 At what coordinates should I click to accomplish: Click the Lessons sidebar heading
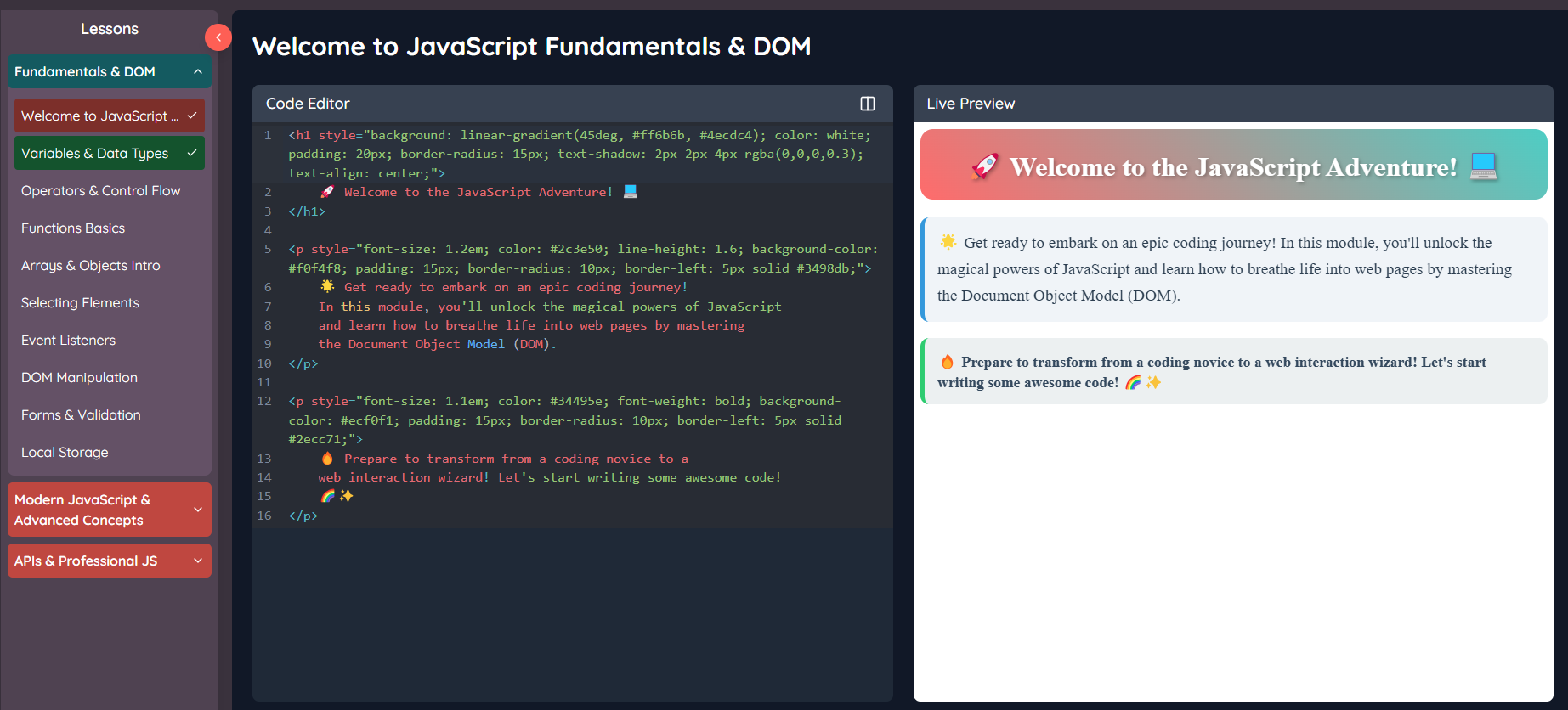click(x=110, y=29)
